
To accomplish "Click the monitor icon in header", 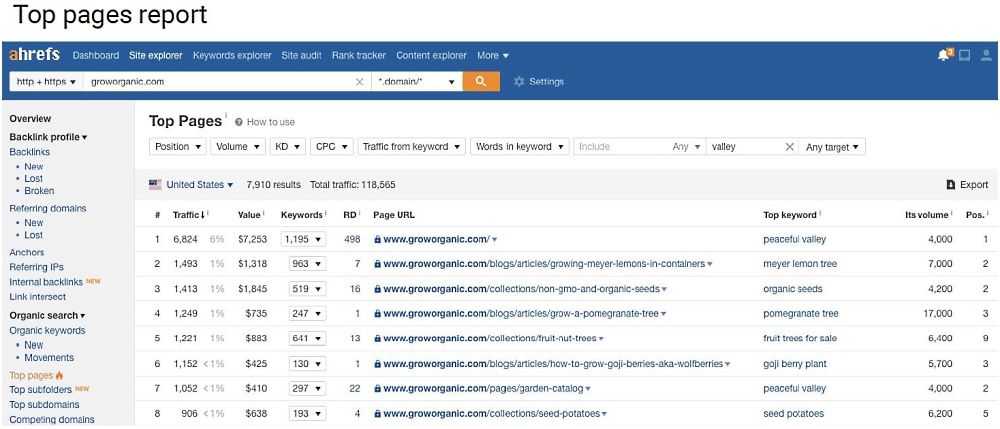I will (x=965, y=55).
